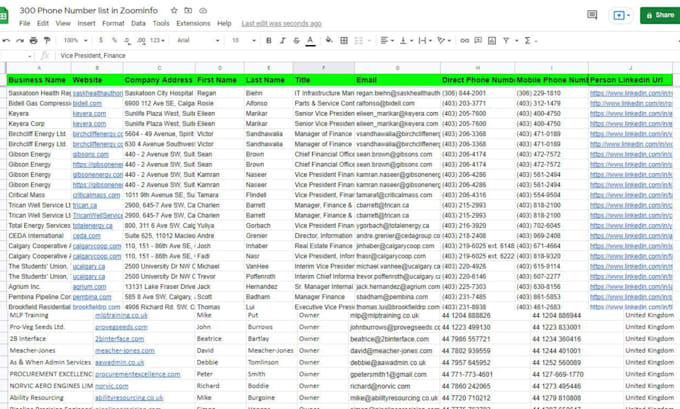Open the font size dropdown
680x409 pixels.
(243, 40)
